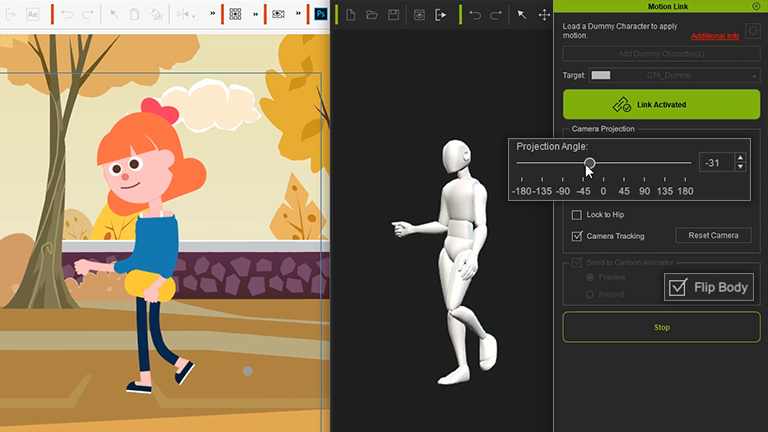The height and width of the screenshot is (432, 768).
Task: Click the save disk icon
Action: click(394, 14)
